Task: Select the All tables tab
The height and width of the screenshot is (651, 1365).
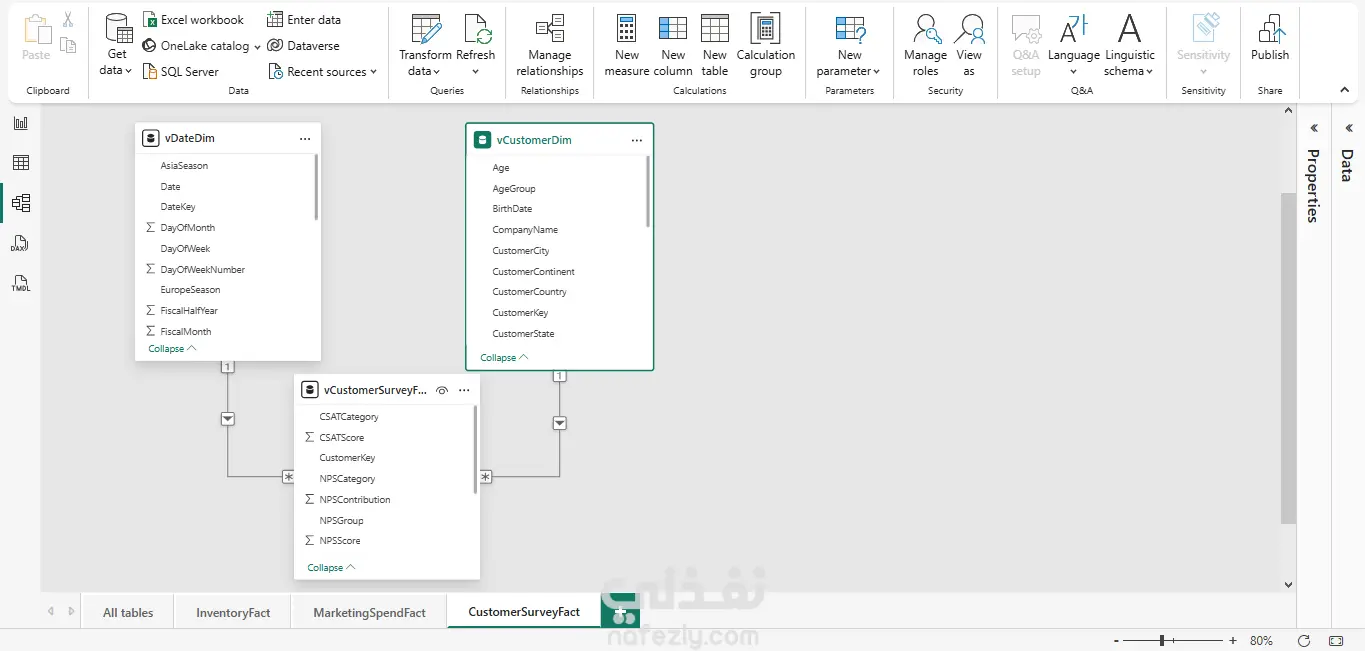Action: coord(128,612)
